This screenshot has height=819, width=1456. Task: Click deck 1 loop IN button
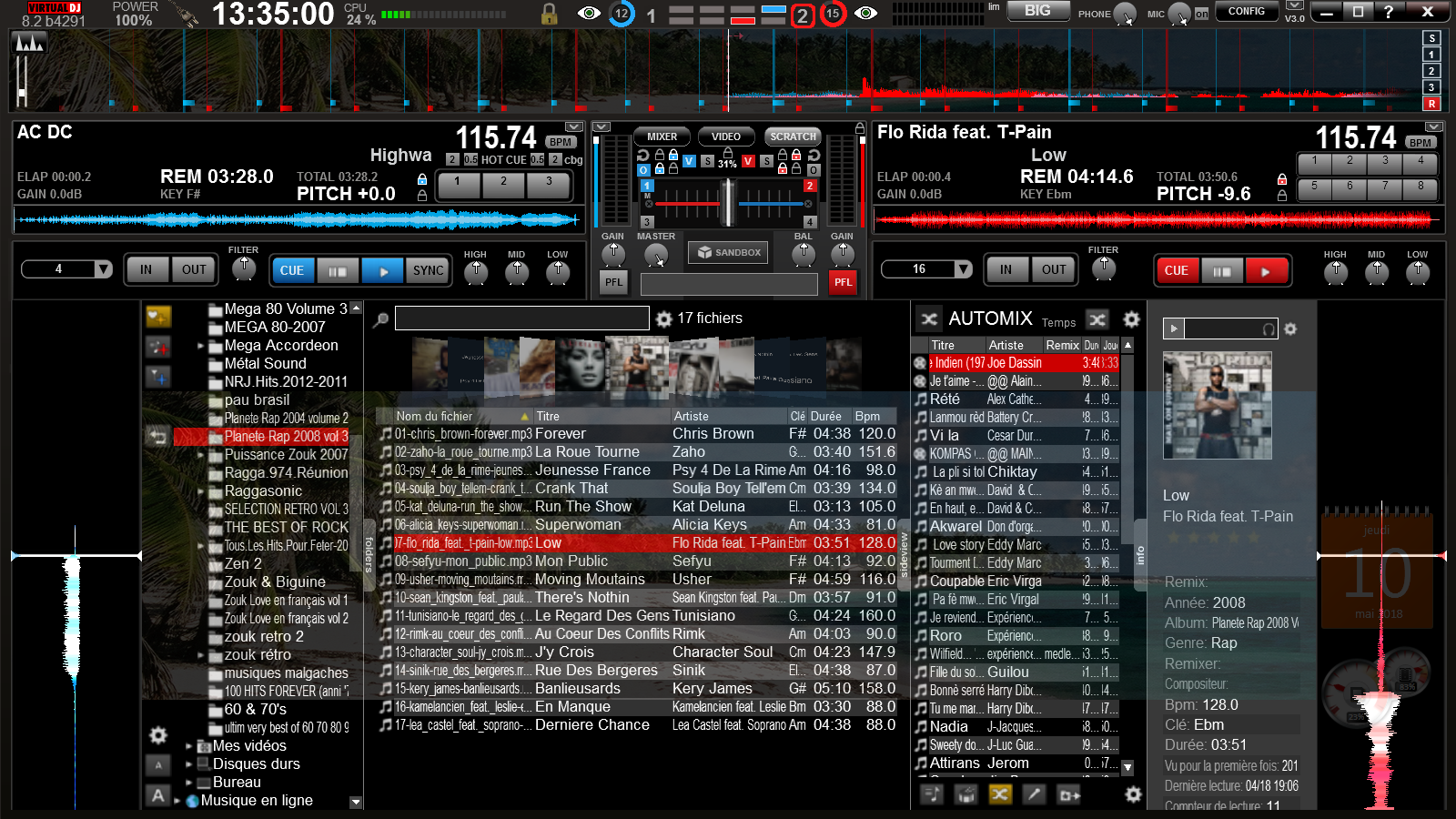click(x=147, y=269)
